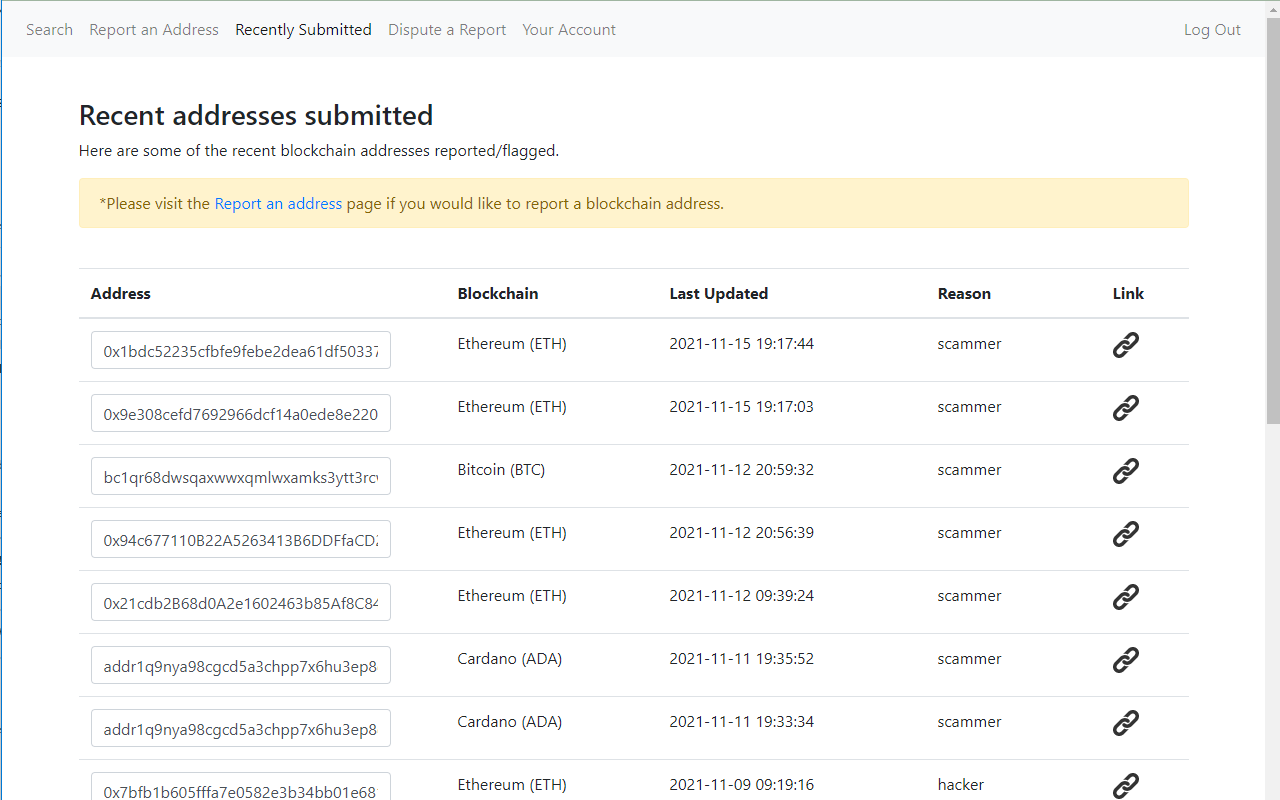
Task: Click the Last Updated column header
Action: [719, 294]
